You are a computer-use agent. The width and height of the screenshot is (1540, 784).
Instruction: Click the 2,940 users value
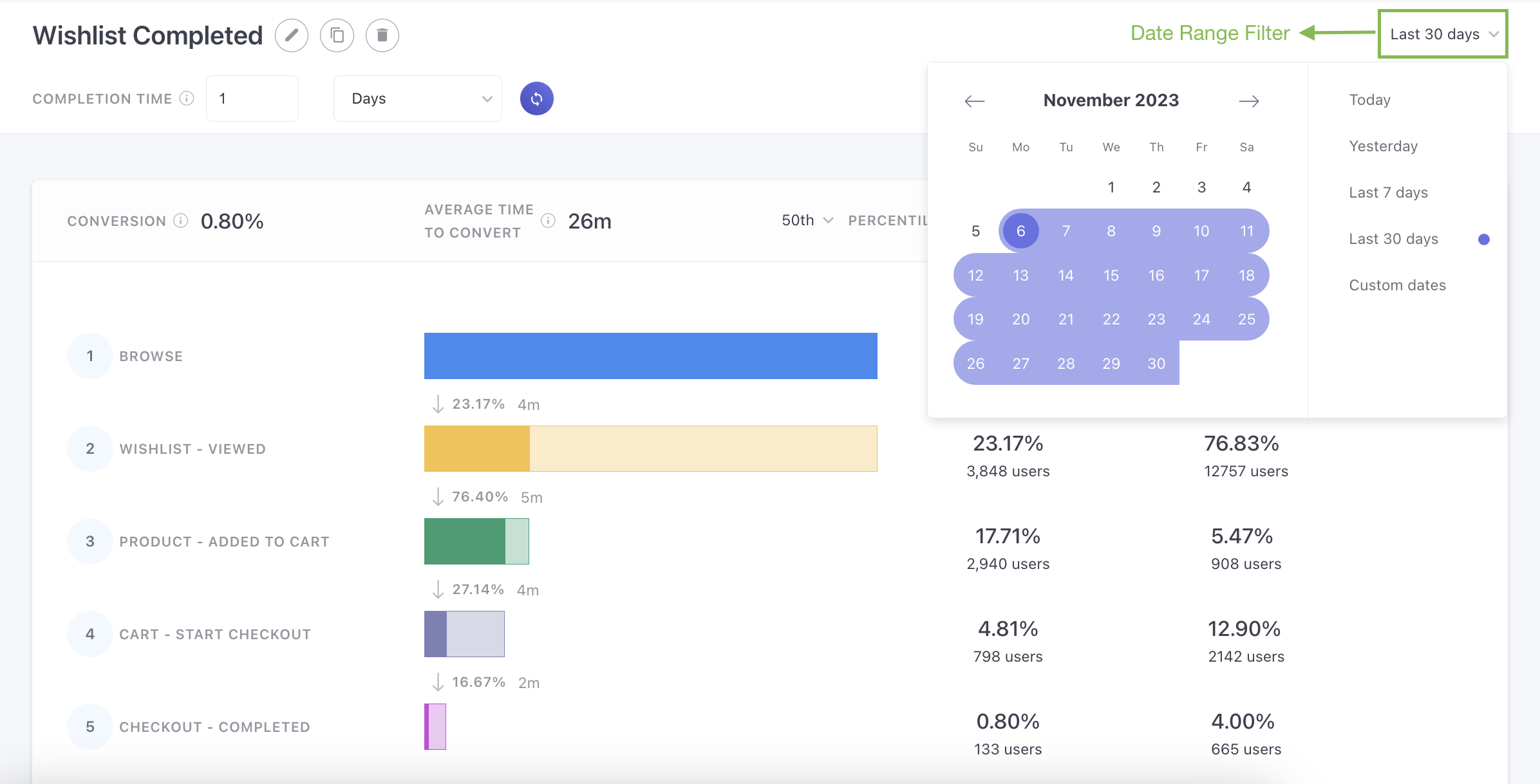click(x=1008, y=564)
